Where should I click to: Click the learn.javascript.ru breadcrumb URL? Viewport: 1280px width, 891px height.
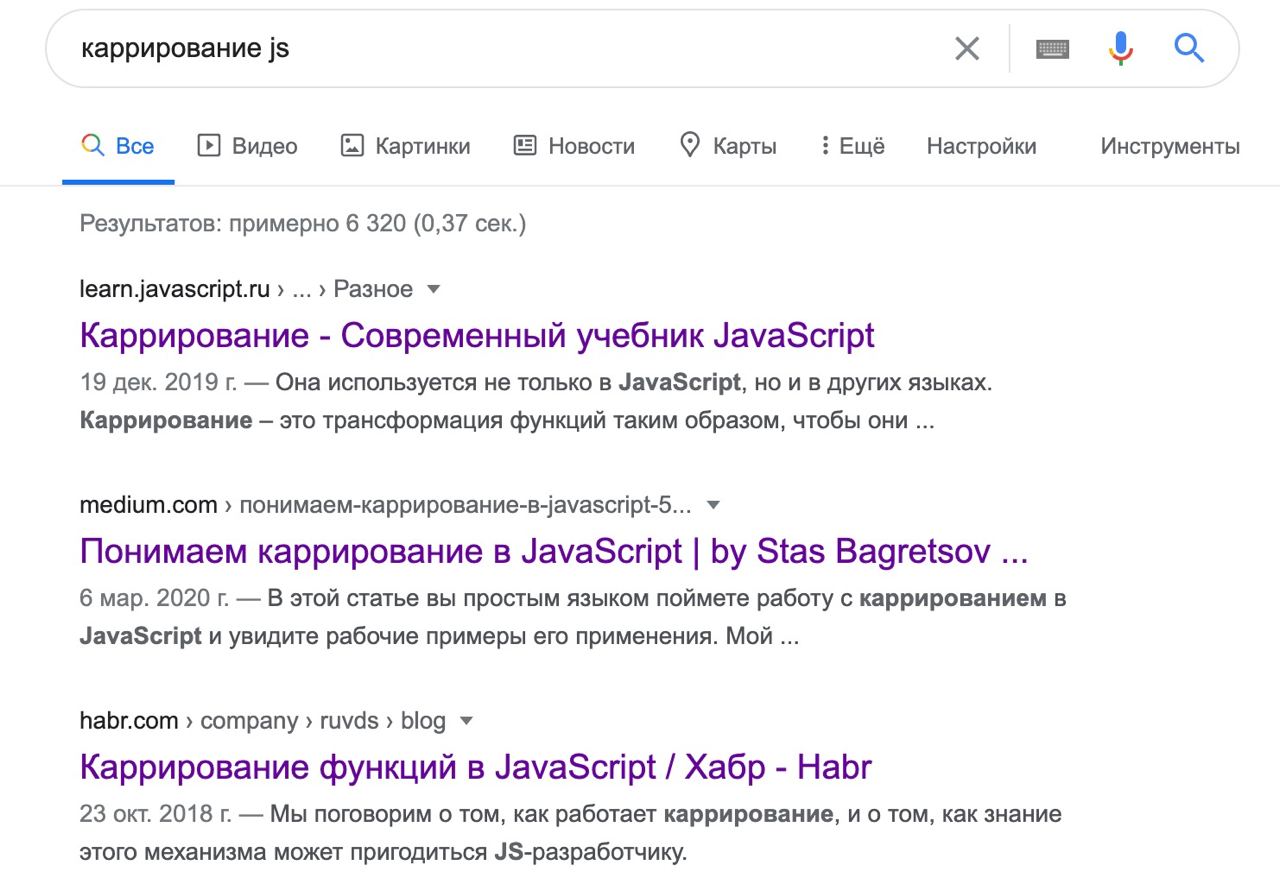[x=246, y=289]
